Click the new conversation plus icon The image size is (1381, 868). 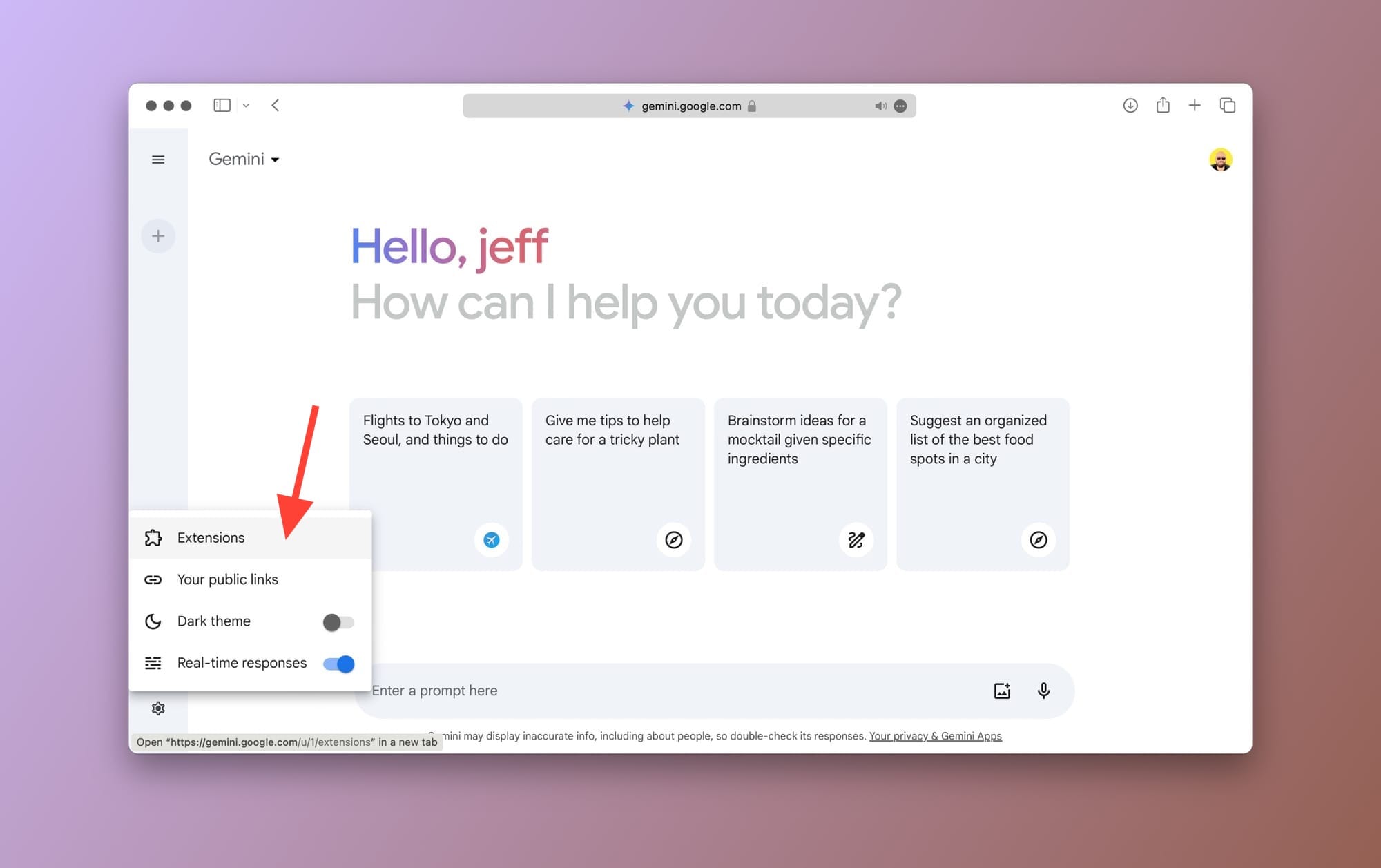pyautogui.click(x=158, y=236)
